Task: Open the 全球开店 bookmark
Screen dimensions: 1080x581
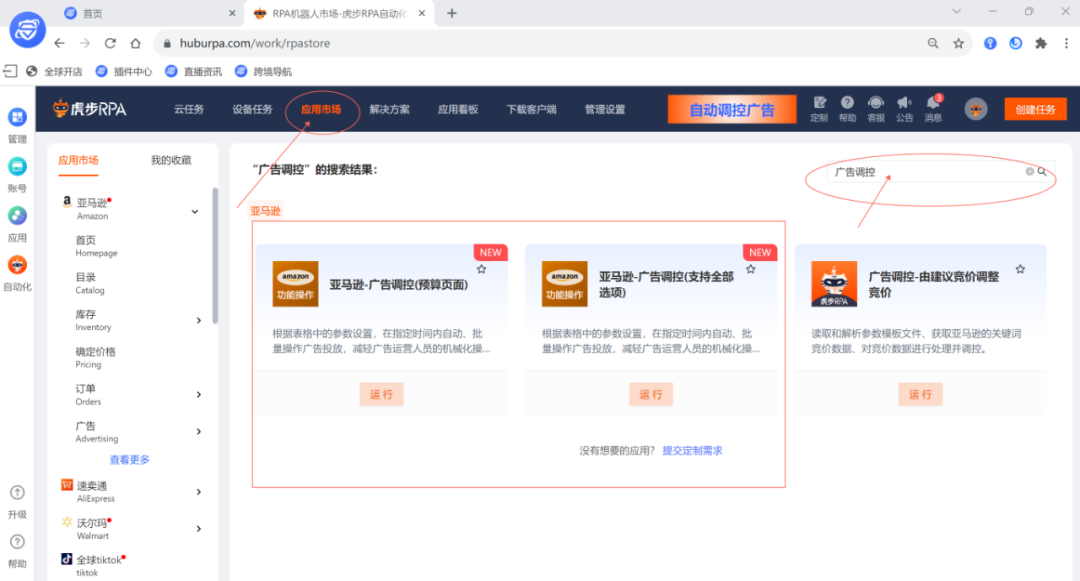Action: 54,72
